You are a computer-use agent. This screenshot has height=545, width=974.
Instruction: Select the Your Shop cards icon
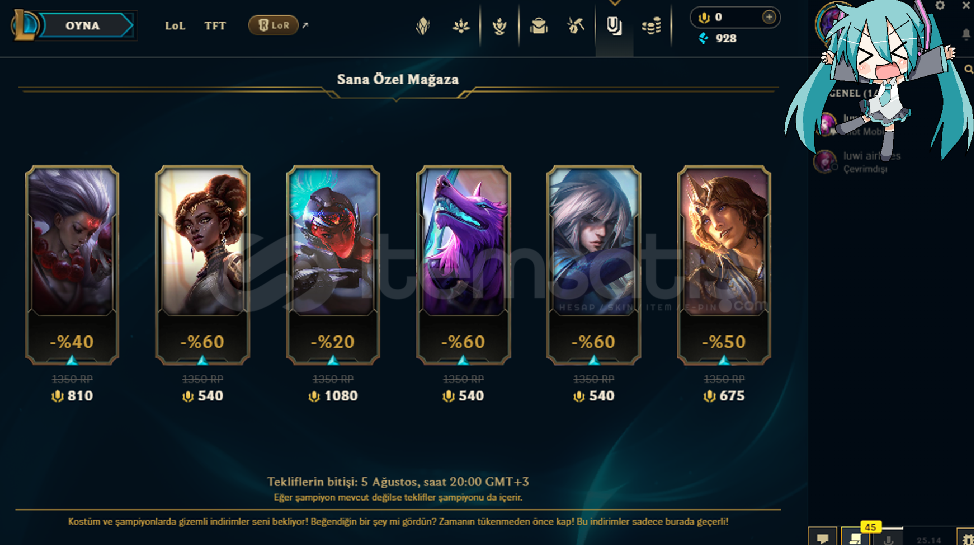click(x=614, y=25)
